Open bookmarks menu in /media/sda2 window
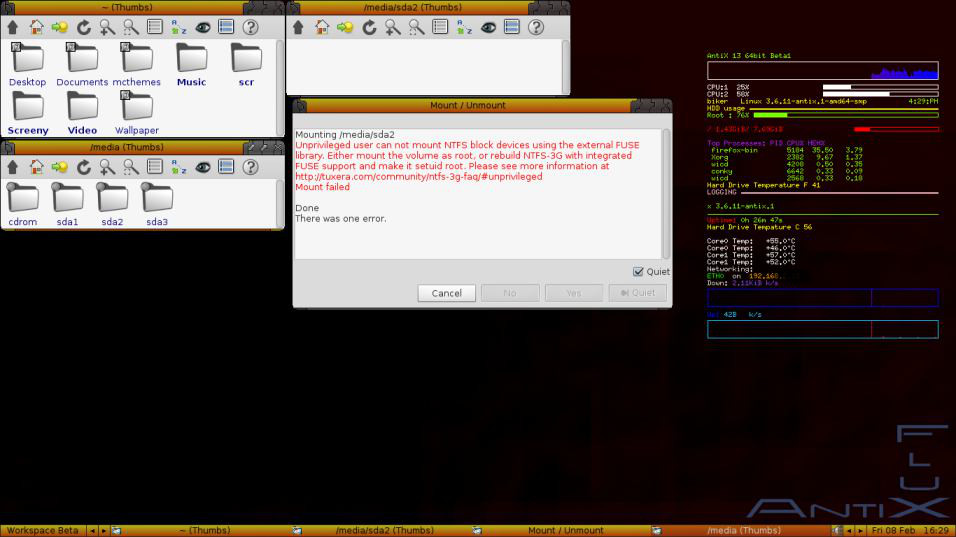Viewport: 956px width, 537px height. [345, 27]
